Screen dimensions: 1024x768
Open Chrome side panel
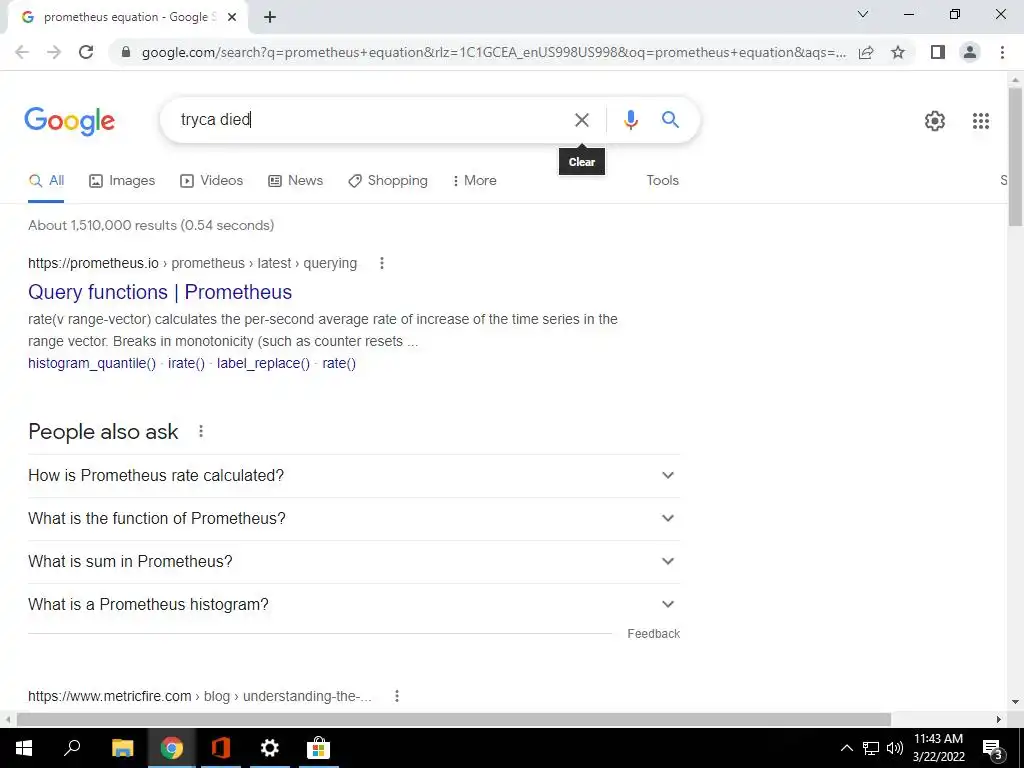(x=938, y=52)
